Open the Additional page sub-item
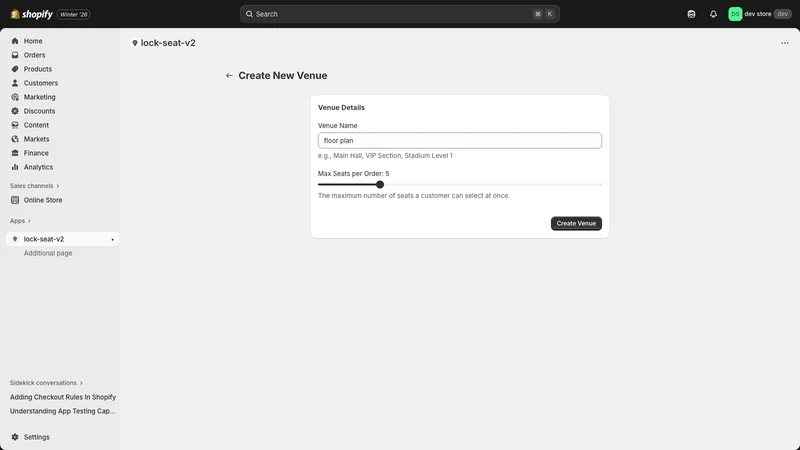800x450 pixels. (x=48, y=253)
